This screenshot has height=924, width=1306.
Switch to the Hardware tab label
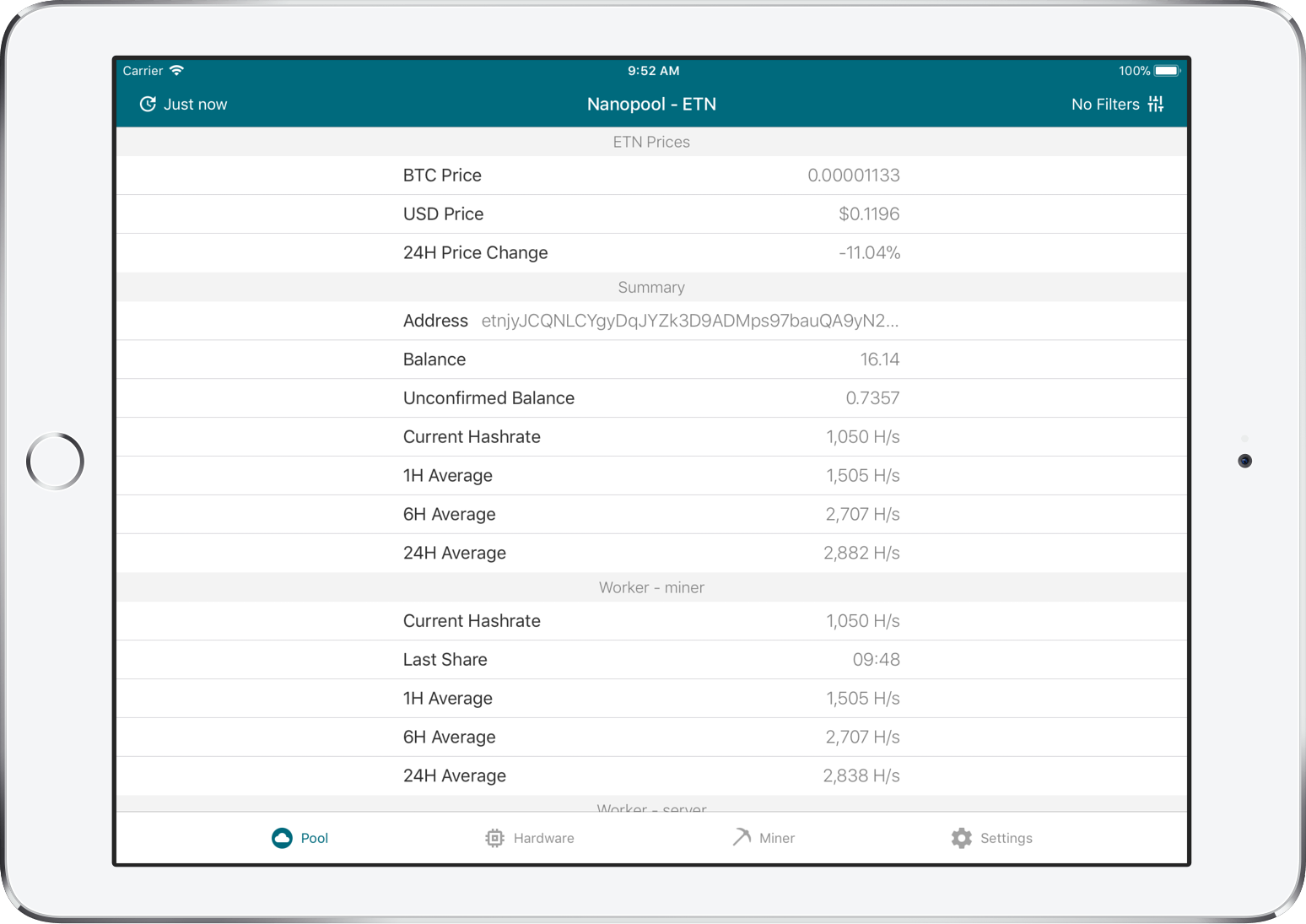pyautogui.click(x=544, y=838)
